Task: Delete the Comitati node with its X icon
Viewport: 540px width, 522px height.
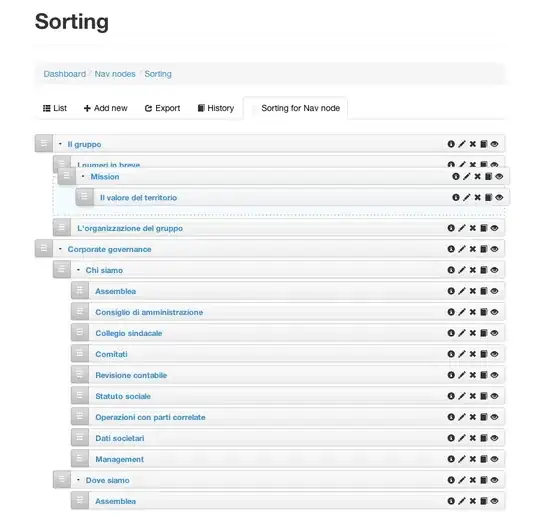Action: (472, 354)
